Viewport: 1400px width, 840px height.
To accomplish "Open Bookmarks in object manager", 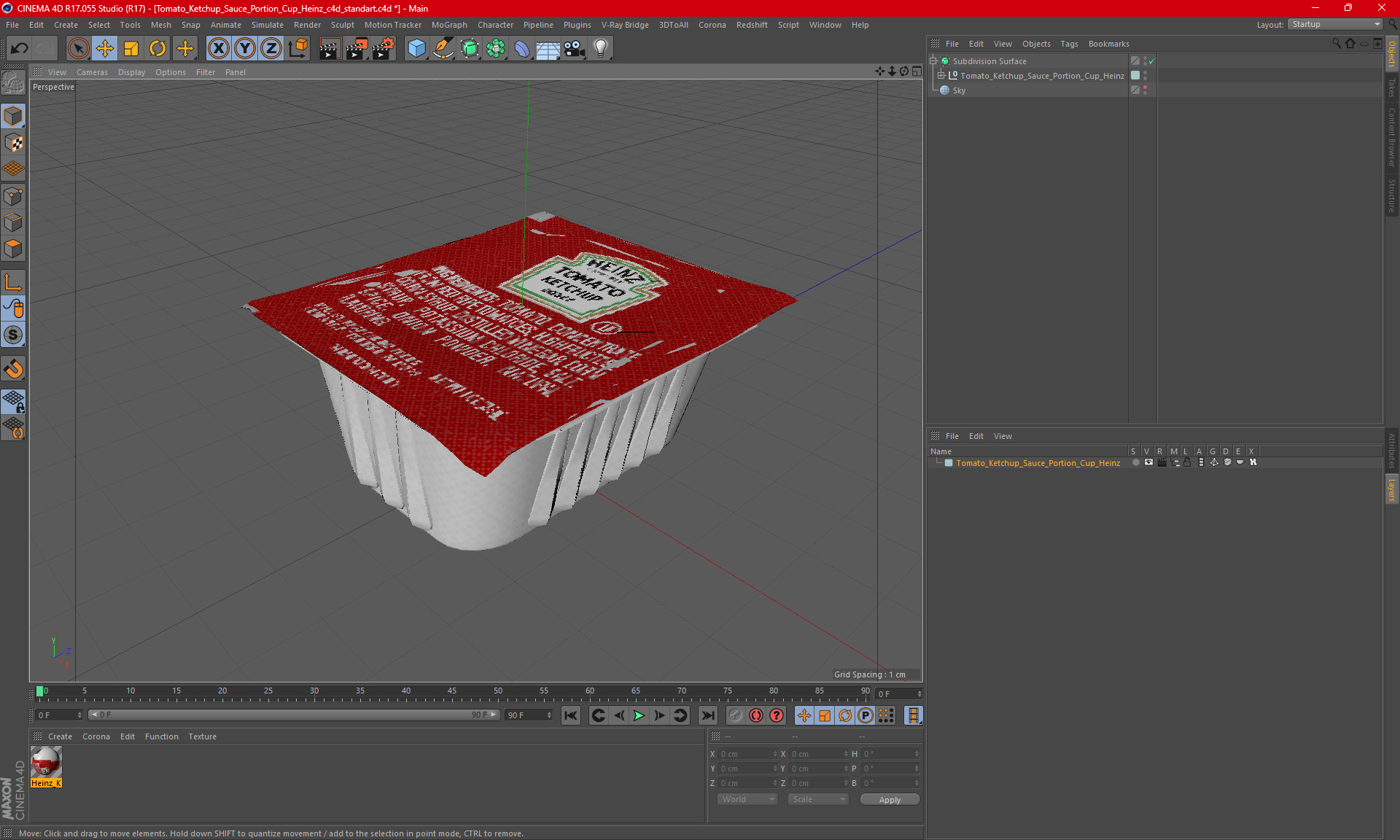I will 1108,44.
